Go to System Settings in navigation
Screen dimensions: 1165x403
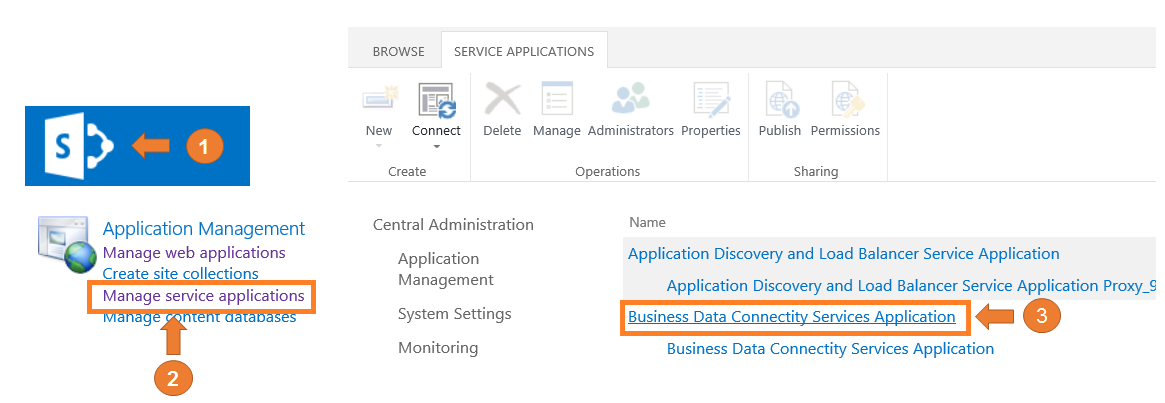pyautogui.click(x=454, y=314)
